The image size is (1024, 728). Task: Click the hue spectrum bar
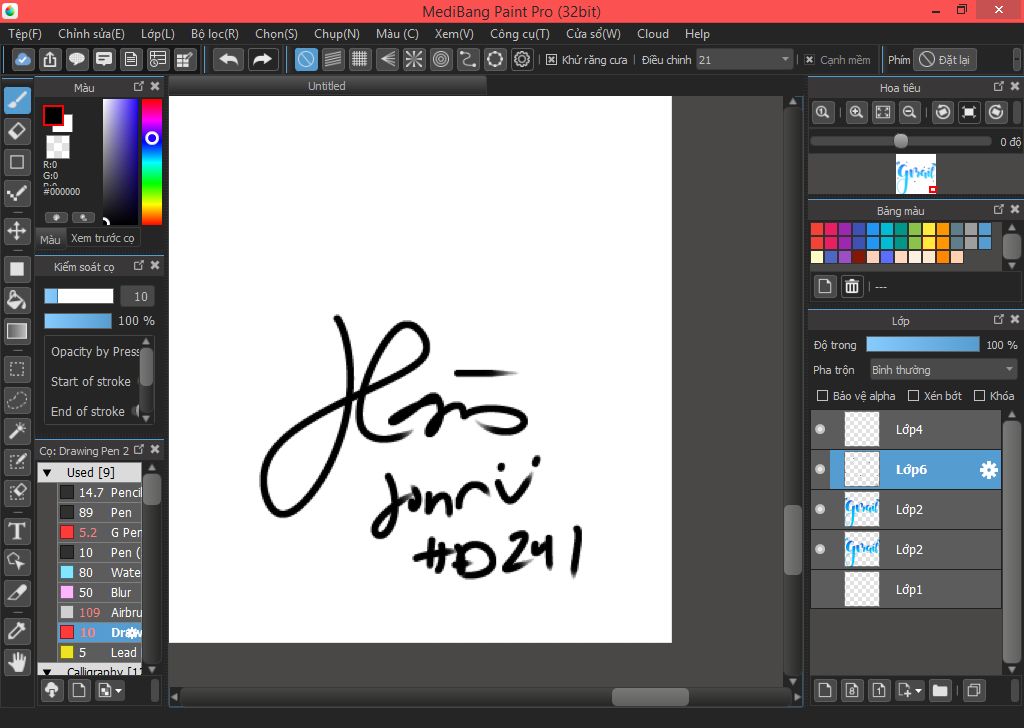click(152, 161)
